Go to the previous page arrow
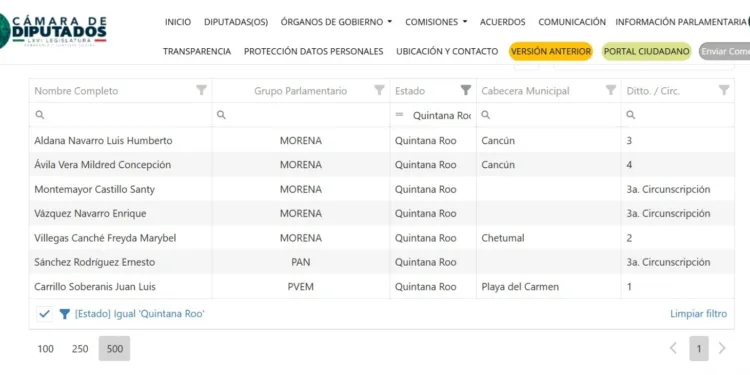The image size is (750, 375). pos(673,349)
